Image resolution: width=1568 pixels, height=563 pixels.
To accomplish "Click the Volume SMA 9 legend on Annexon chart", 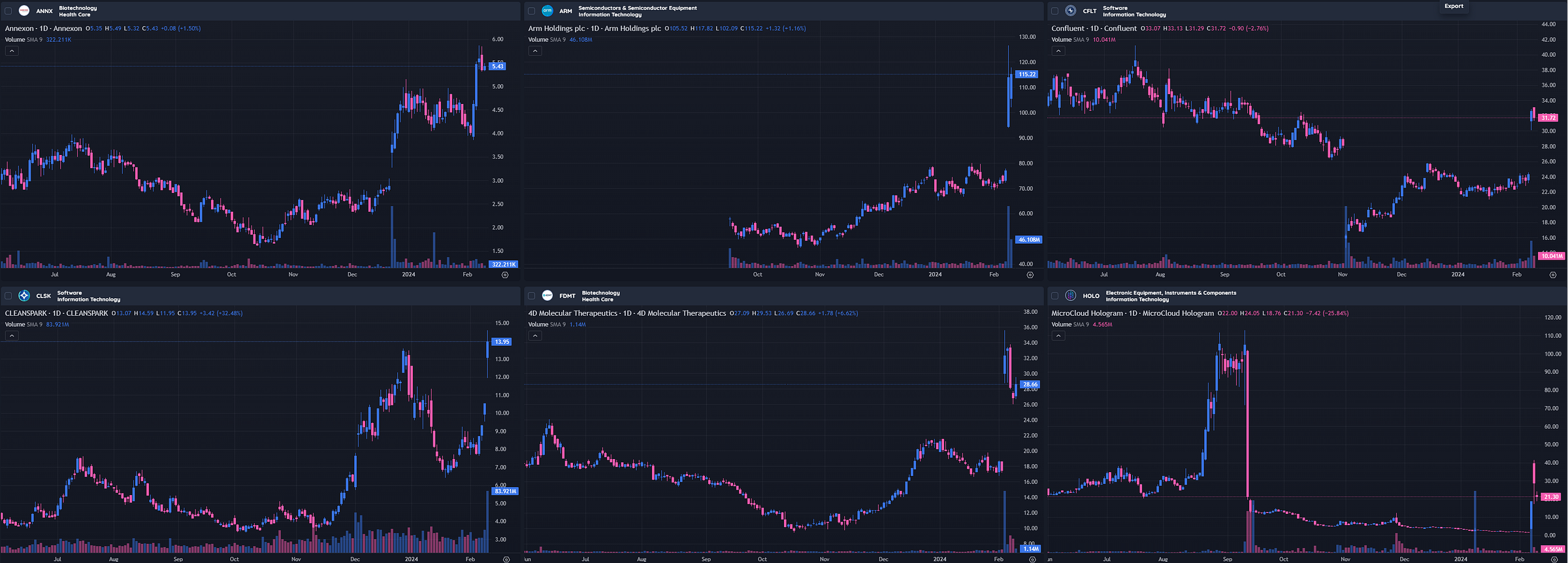I will 24,40.
